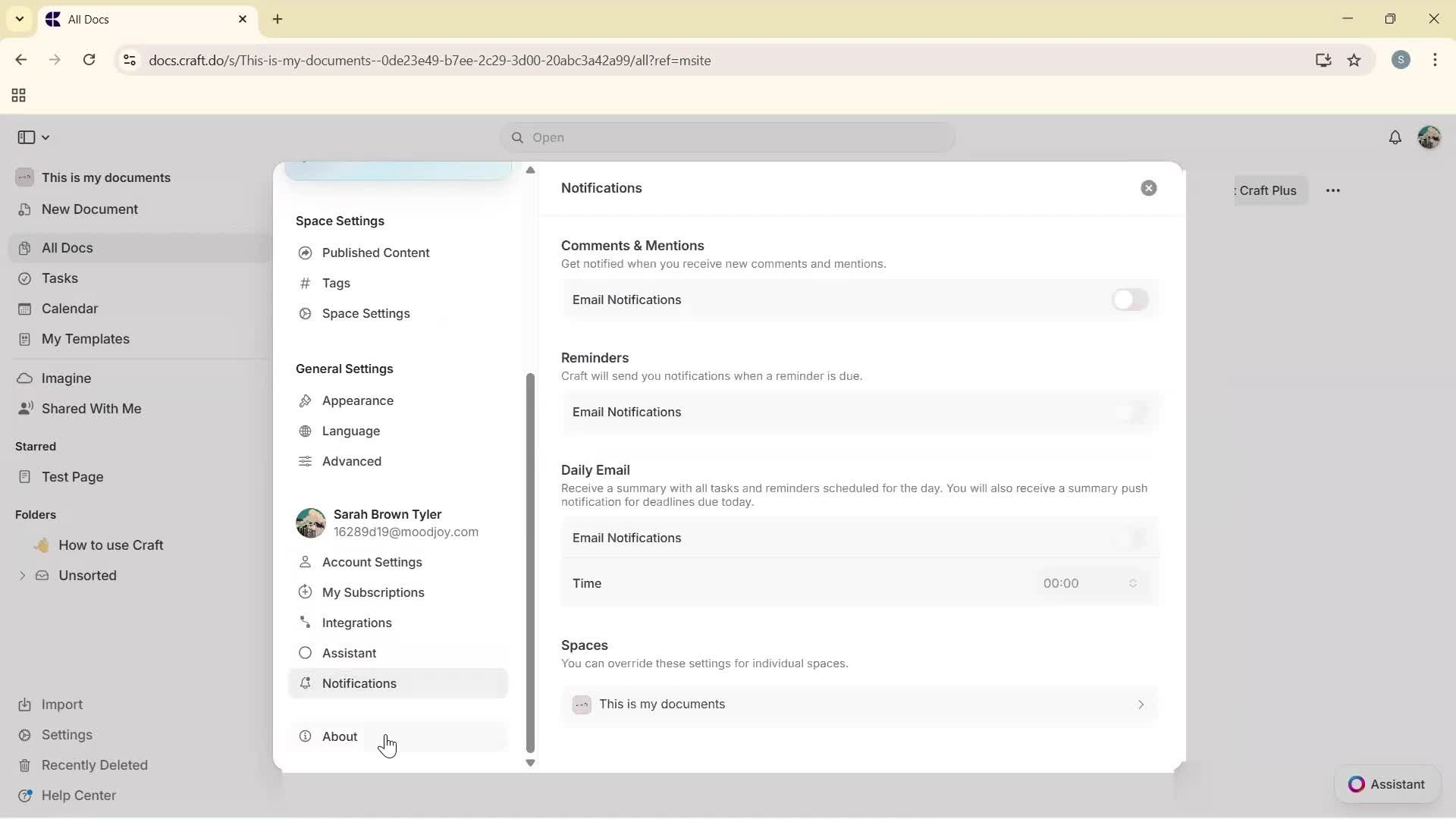Expand the Unsorted folder
The height and width of the screenshot is (819, 1456).
[23, 576]
